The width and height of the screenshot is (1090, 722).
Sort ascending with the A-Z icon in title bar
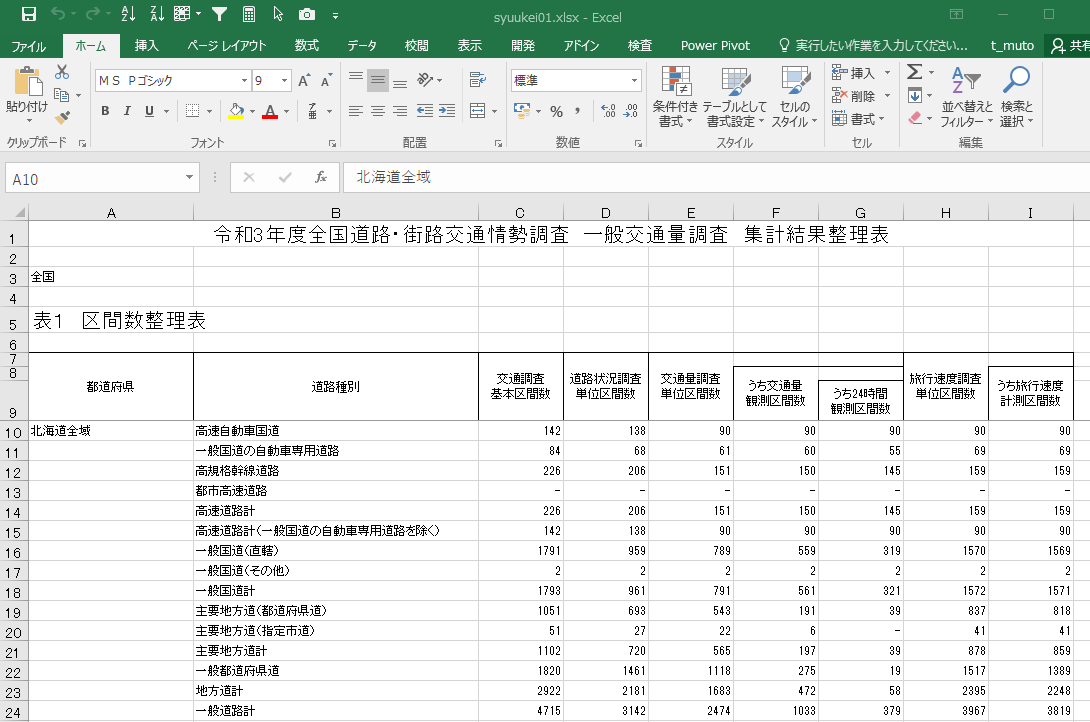(x=129, y=14)
